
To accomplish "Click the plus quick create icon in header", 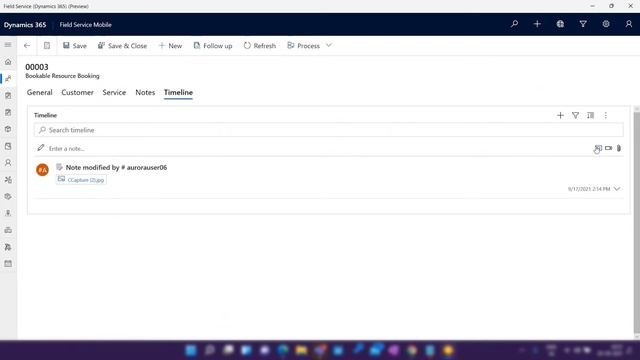I will [537, 24].
